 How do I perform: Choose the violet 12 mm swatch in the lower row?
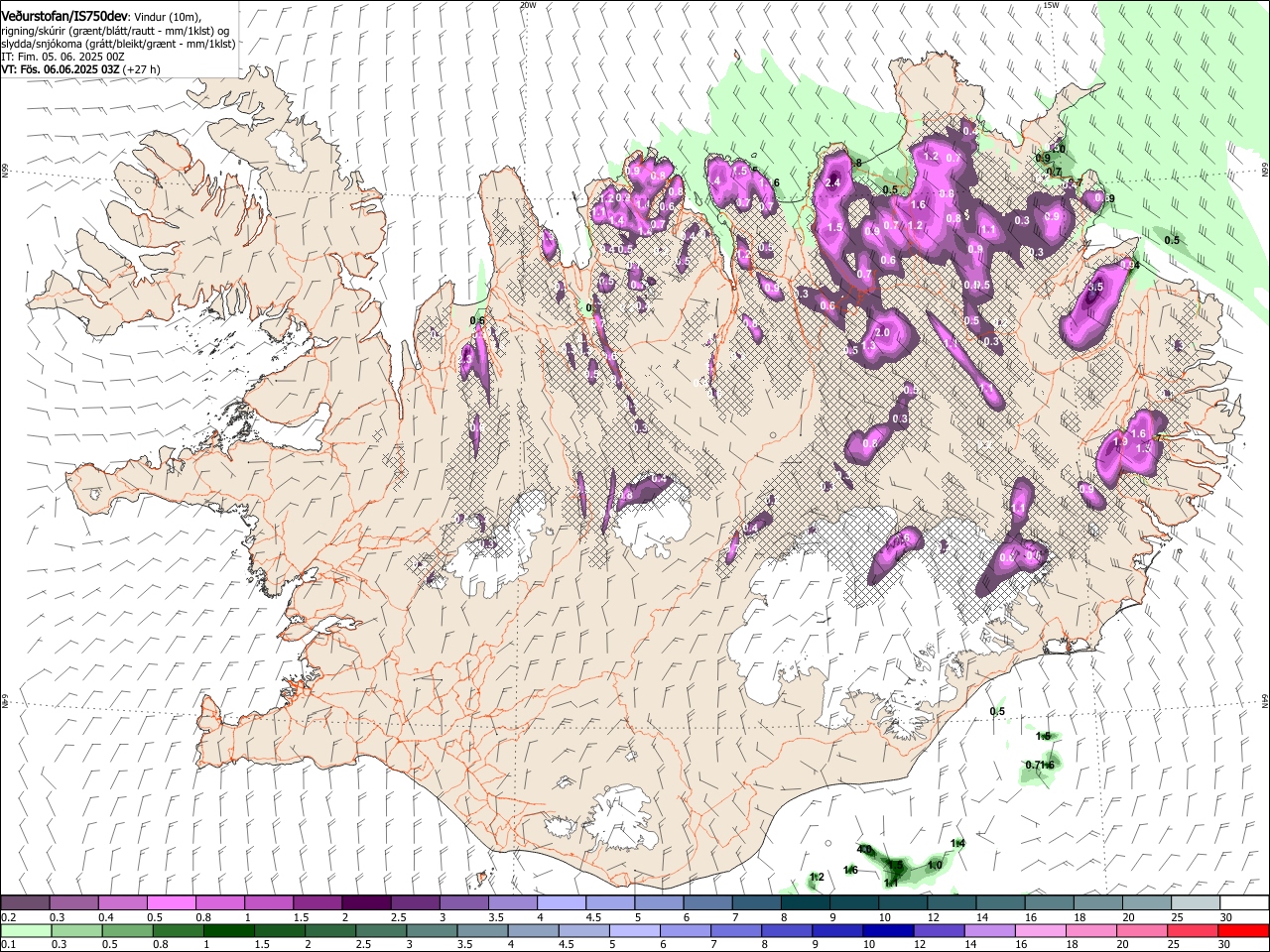(939, 930)
